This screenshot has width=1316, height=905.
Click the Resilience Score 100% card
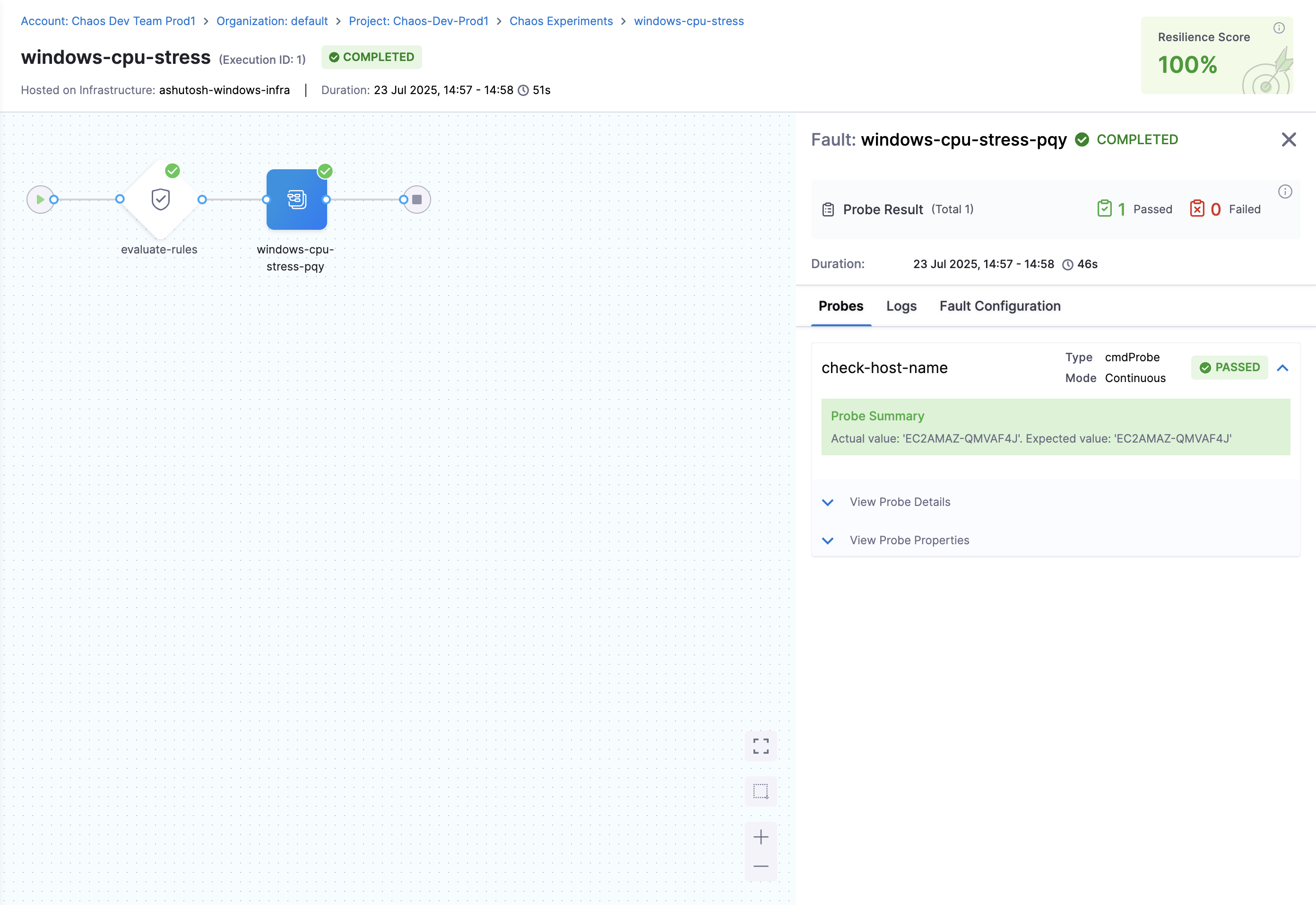[x=1216, y=56]
